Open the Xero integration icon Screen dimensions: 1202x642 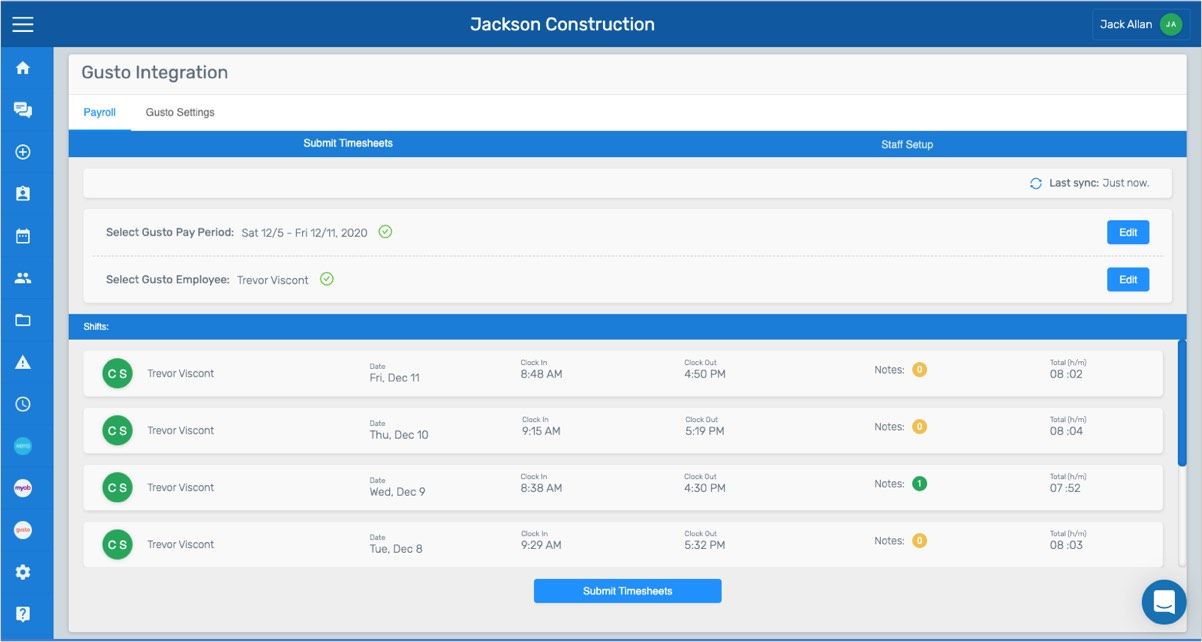23,446
